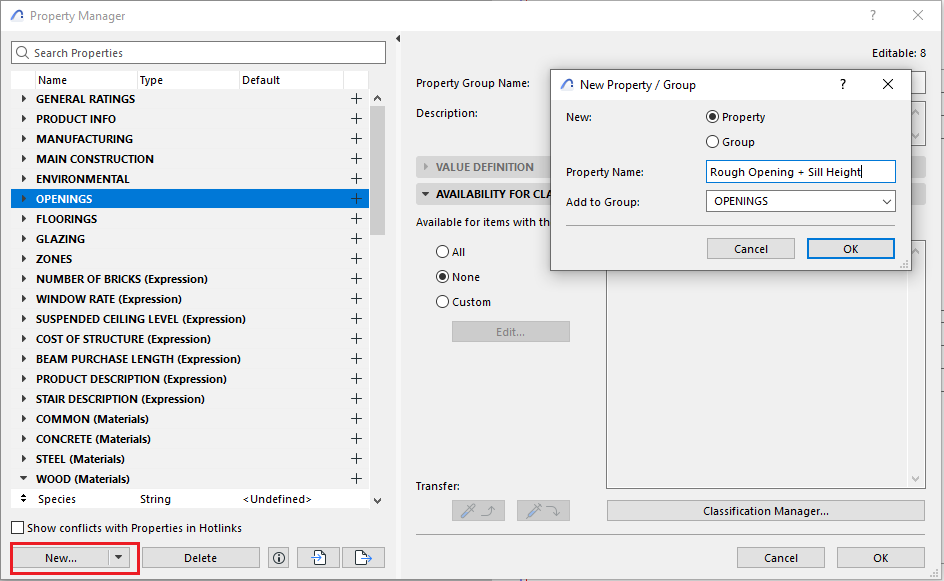Click plus icon next to ZONES
The height and width of the screenshot is (581, 944).
click(356, 258)
